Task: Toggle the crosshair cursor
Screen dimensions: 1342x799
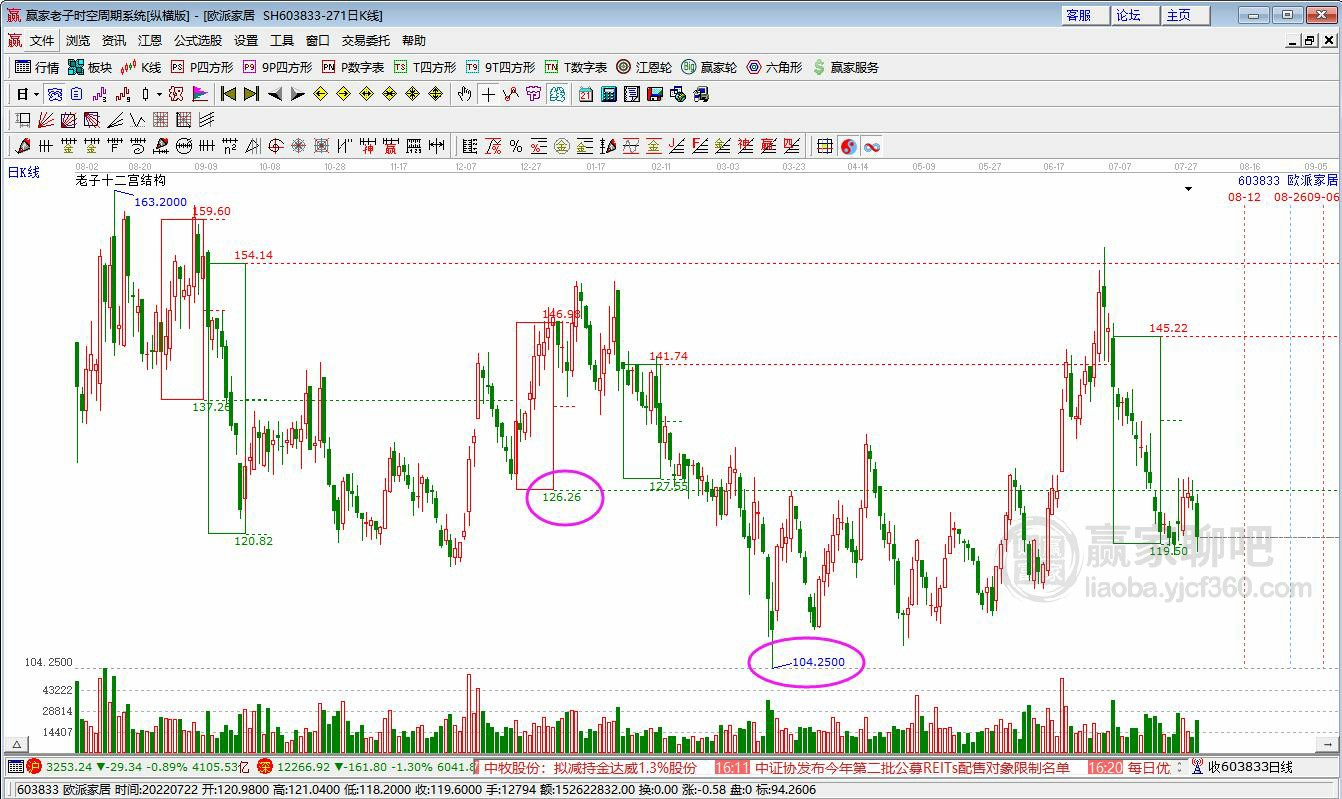Action: tap(488, 94)
